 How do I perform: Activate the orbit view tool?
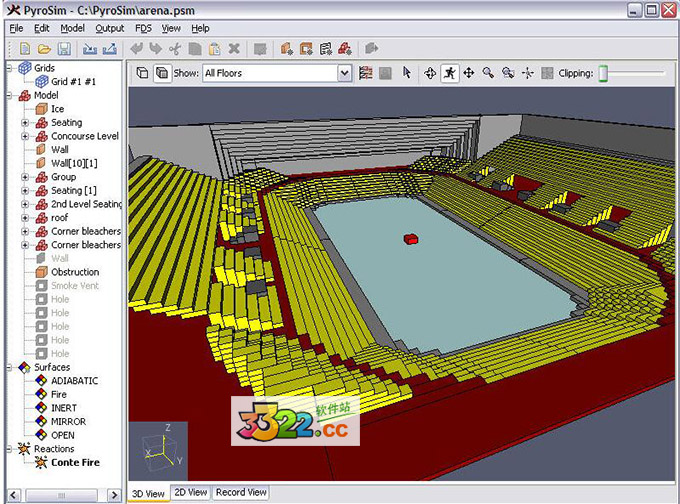[430, 73]
